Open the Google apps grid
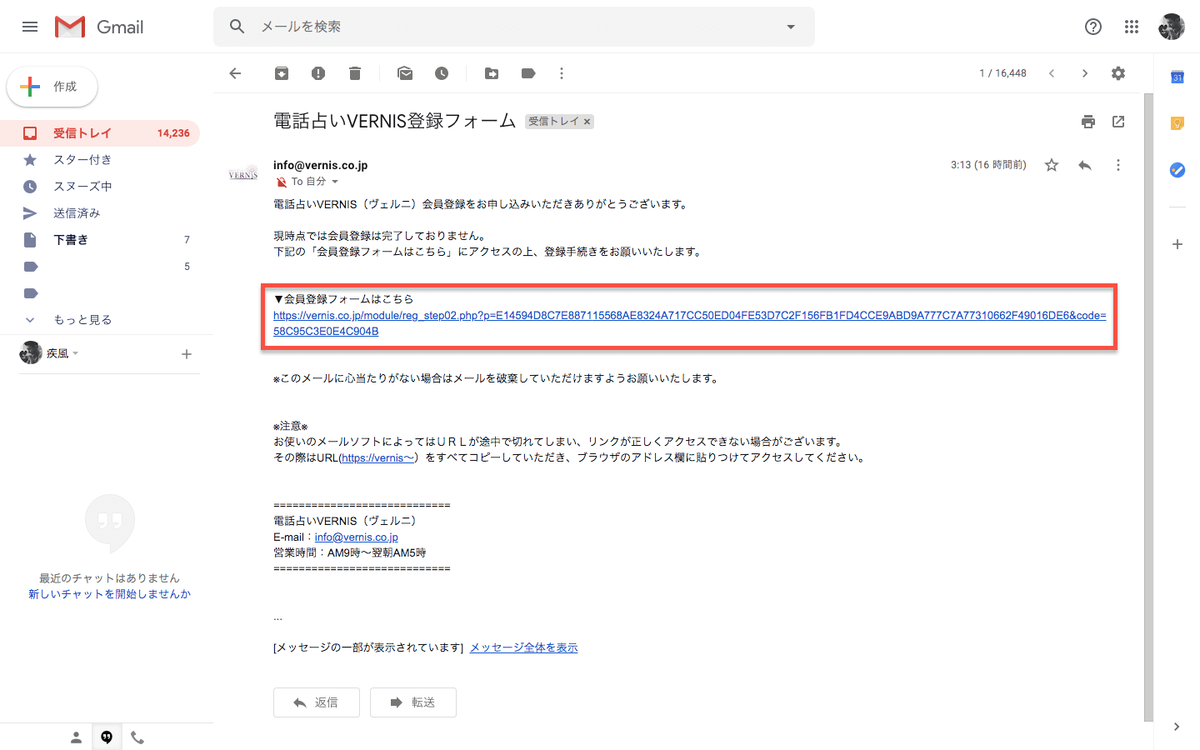 [x=1132, y=27]
